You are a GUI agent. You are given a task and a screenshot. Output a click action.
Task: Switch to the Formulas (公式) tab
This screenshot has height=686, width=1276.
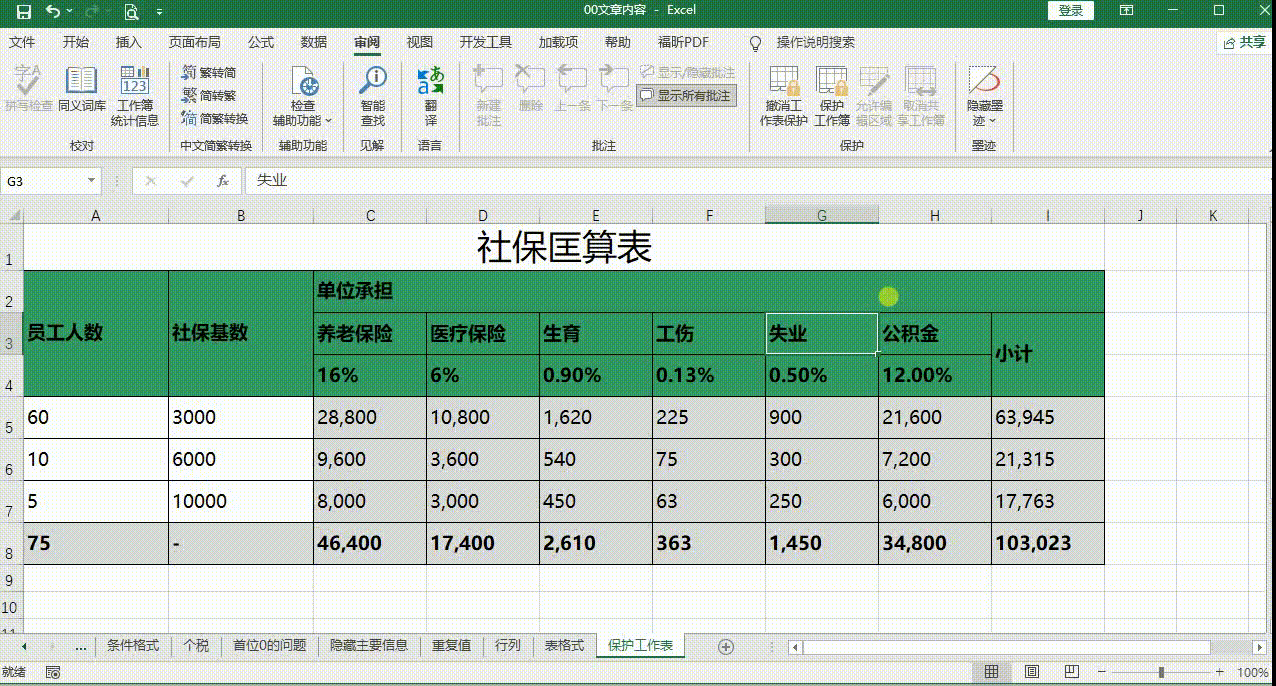261,43
